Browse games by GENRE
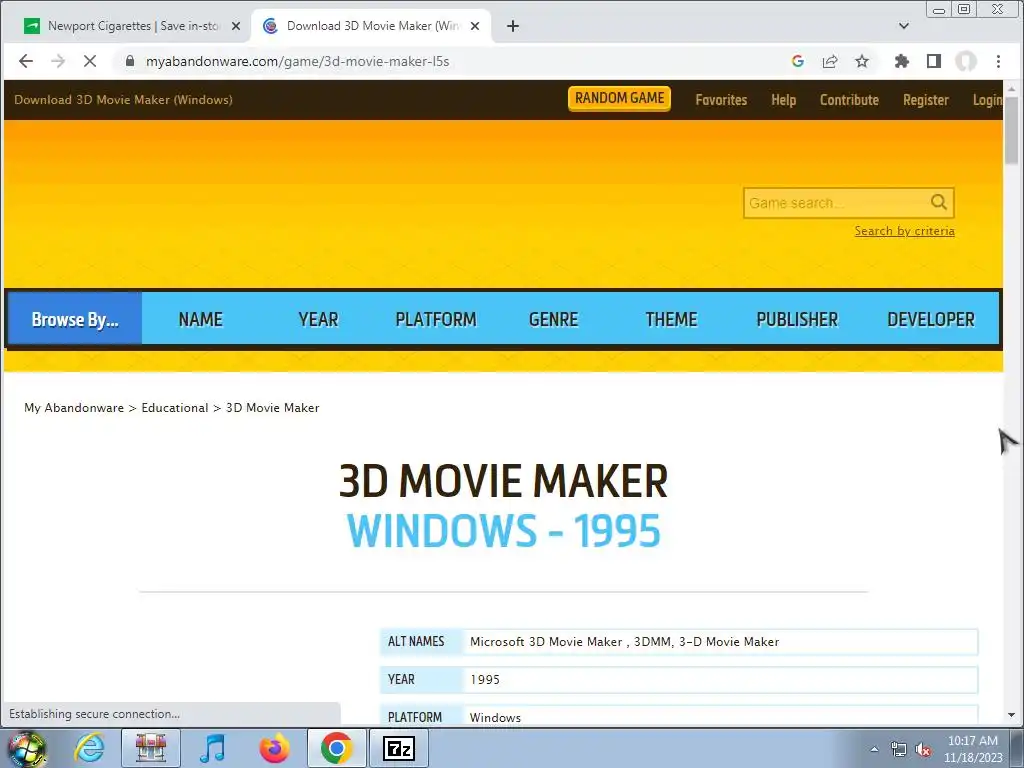Screen dimensions: 1024x768 [553, 319]
